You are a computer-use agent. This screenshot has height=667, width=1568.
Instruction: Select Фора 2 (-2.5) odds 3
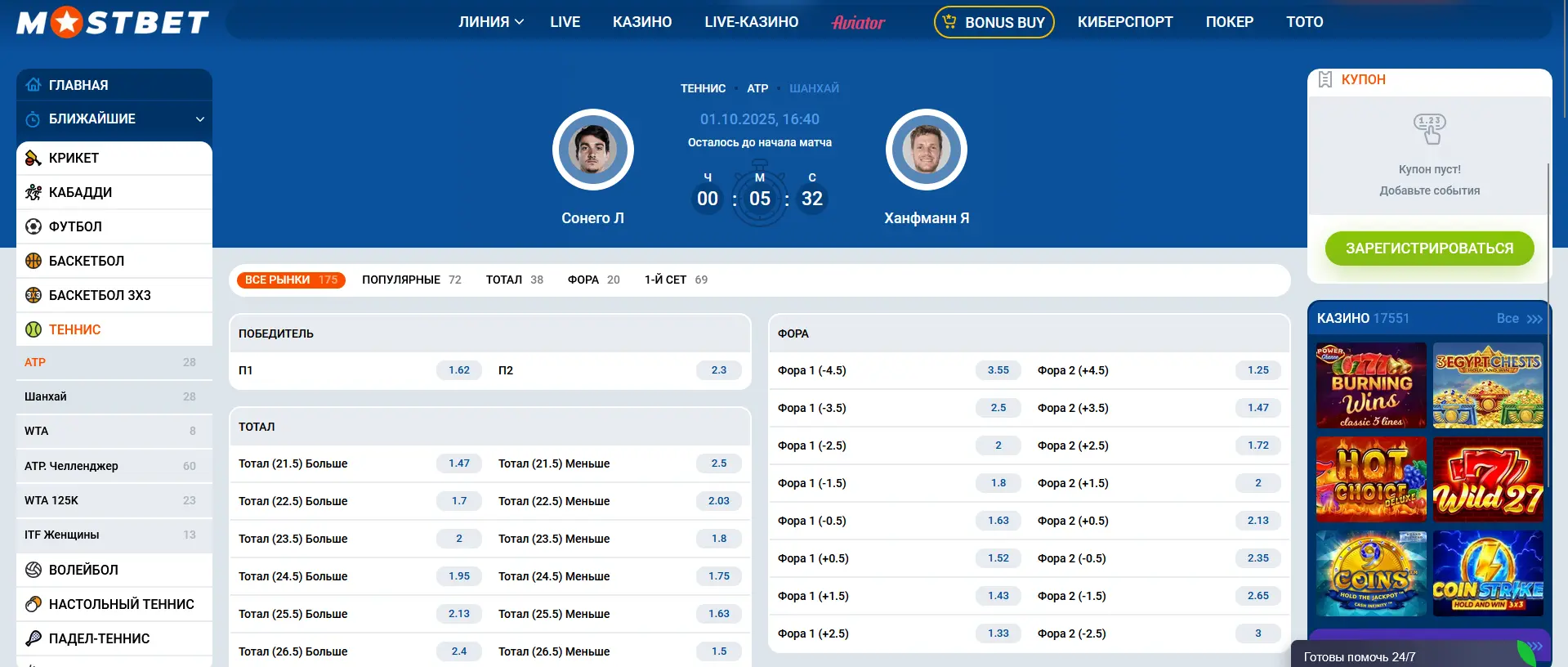pos(1258,633)
